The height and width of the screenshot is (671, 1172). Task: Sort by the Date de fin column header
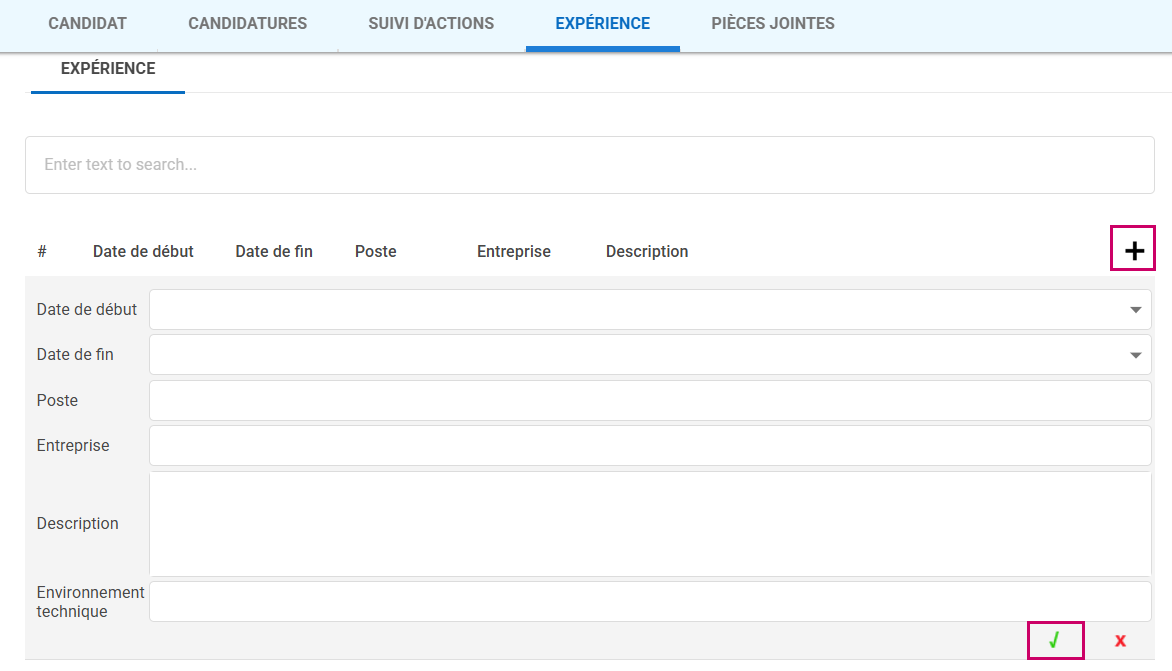point(274,252)
